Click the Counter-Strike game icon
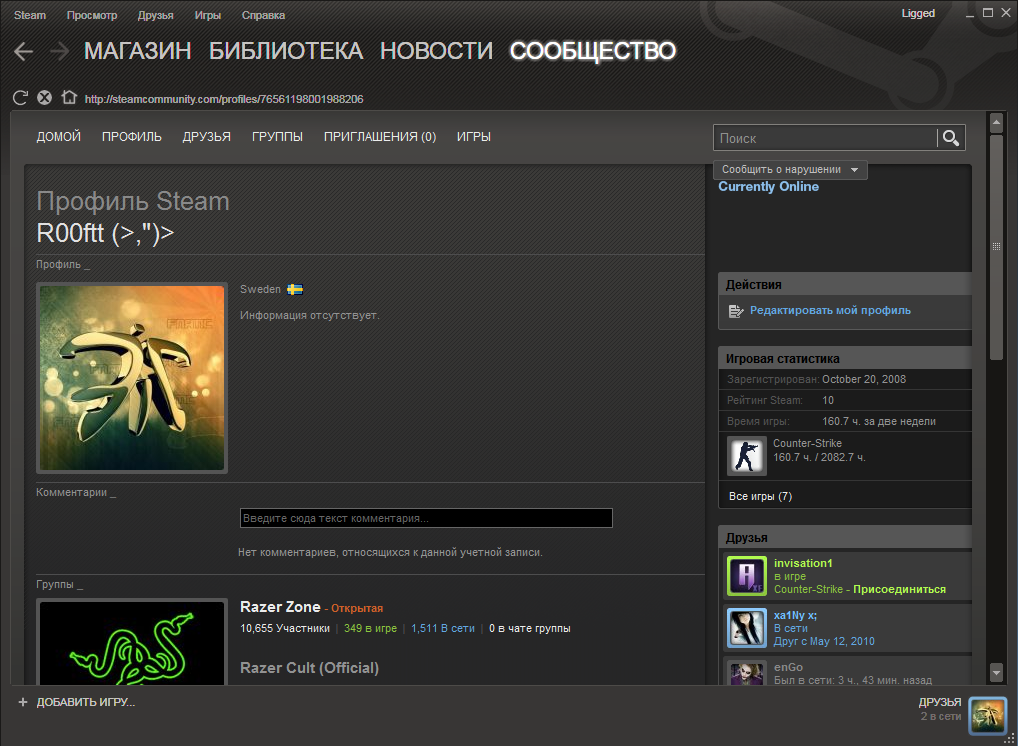Image resolution: width=1018 pixels, height=746 pixels. [x=747, y=456]
